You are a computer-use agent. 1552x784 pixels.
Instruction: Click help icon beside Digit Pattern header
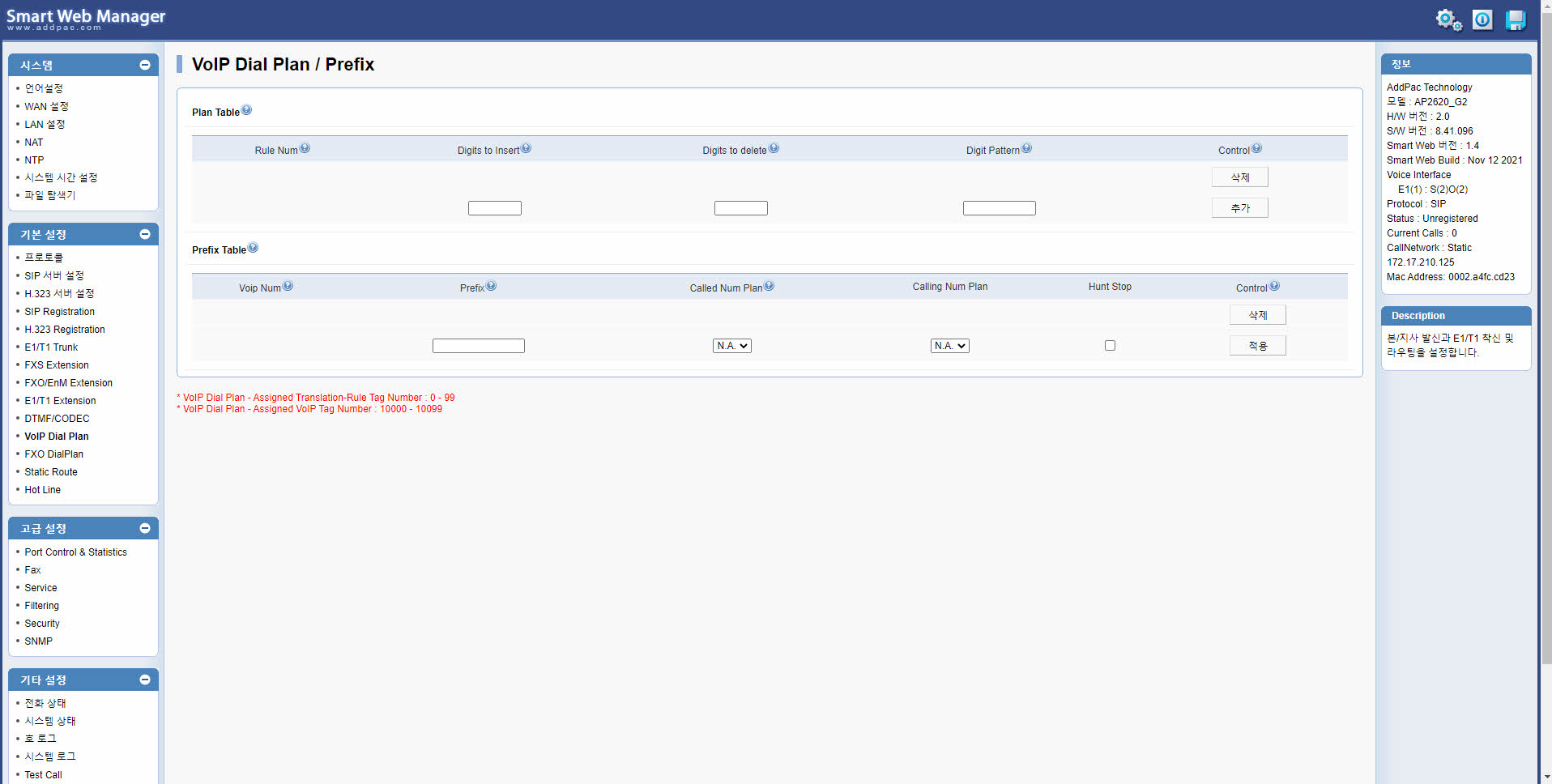pos(1026,148)
